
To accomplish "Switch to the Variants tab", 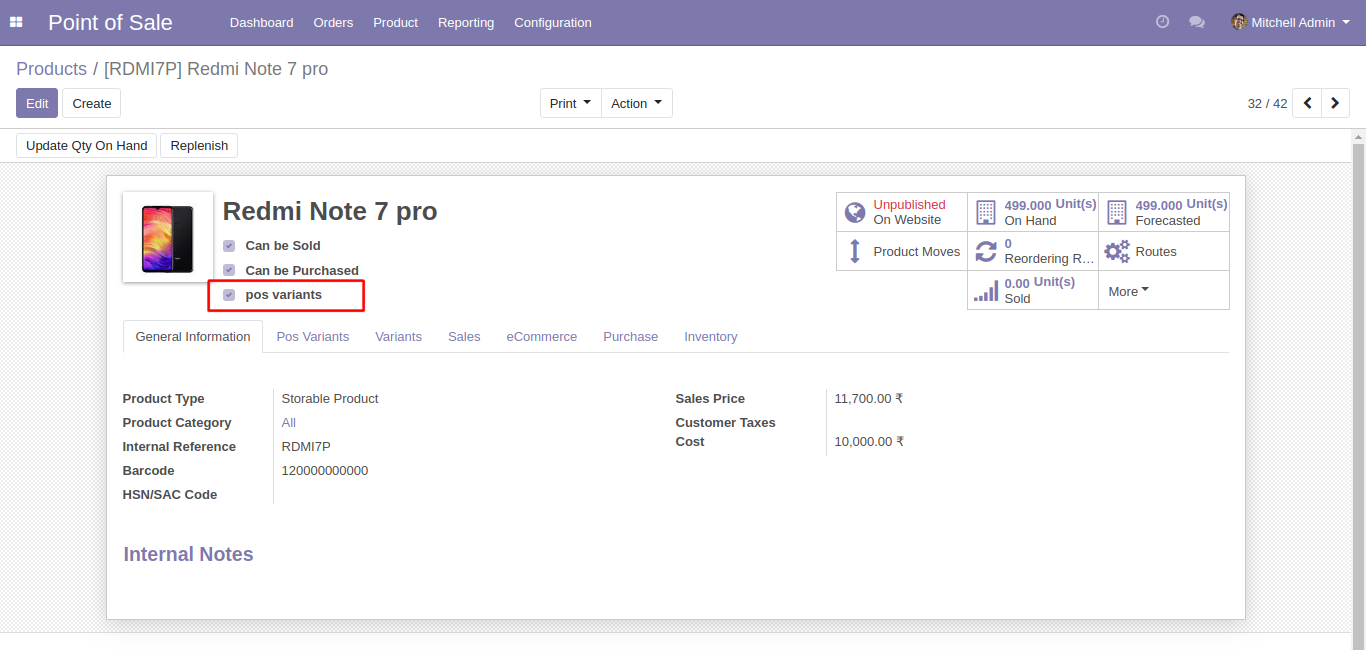I will [x=398, y=336].
